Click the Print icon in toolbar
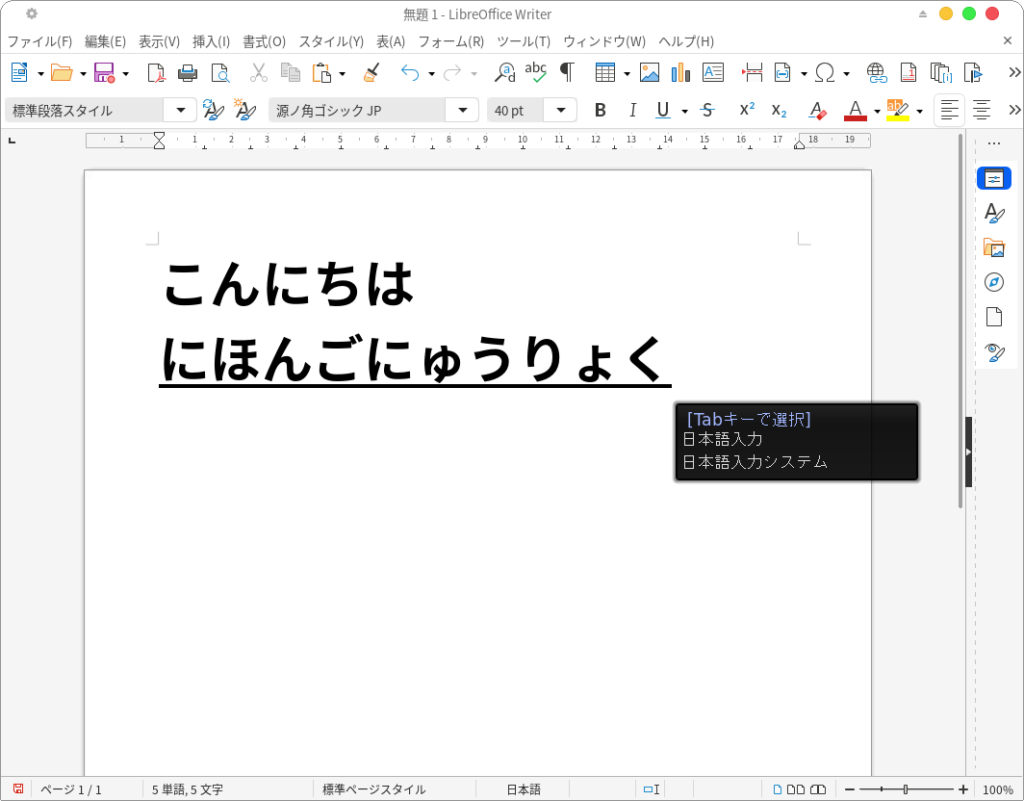 point(187,72)
